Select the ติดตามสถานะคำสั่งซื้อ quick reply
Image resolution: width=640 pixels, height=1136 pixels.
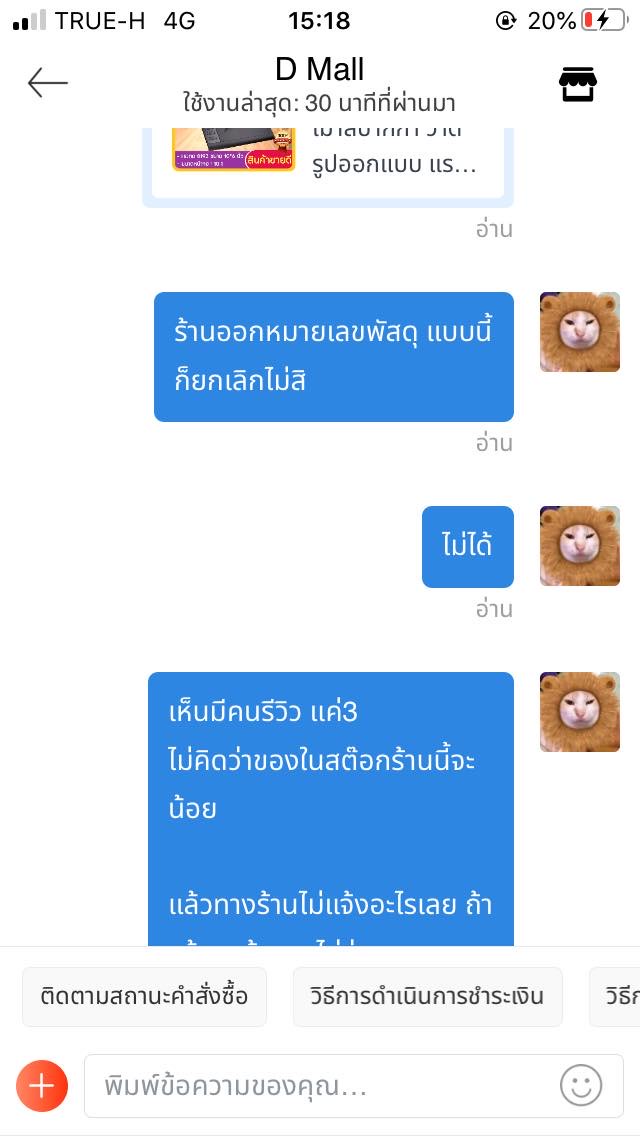[x=144, y=997]
